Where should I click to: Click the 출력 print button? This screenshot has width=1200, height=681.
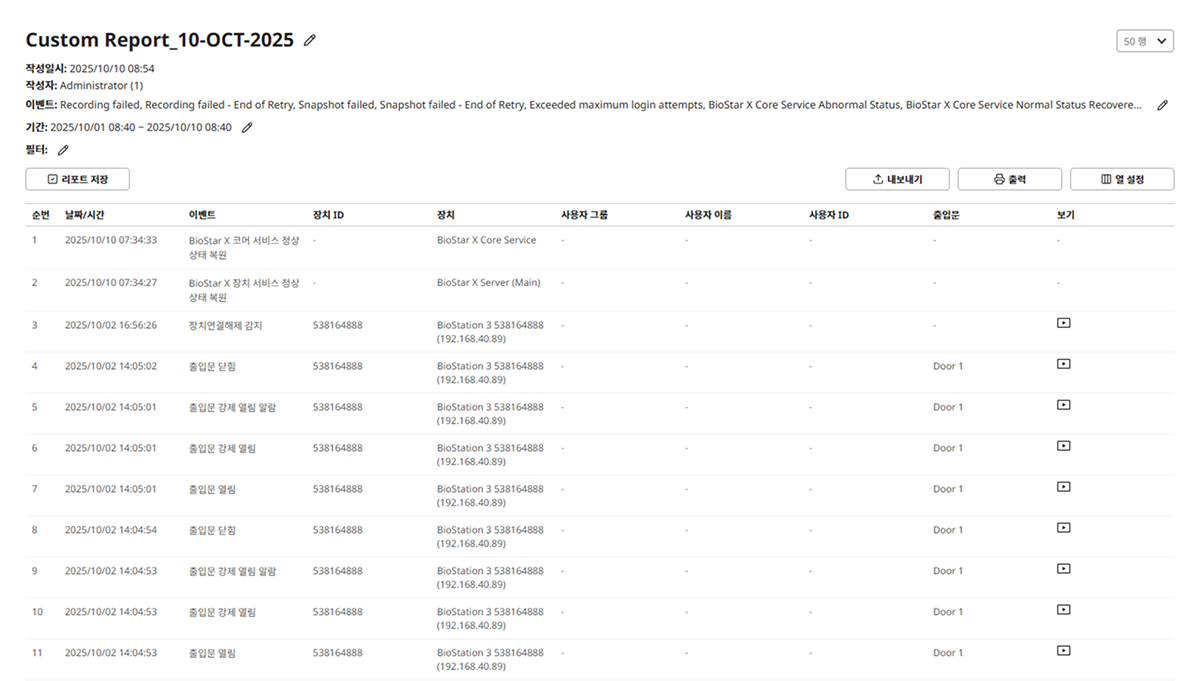coord(1009,179)
